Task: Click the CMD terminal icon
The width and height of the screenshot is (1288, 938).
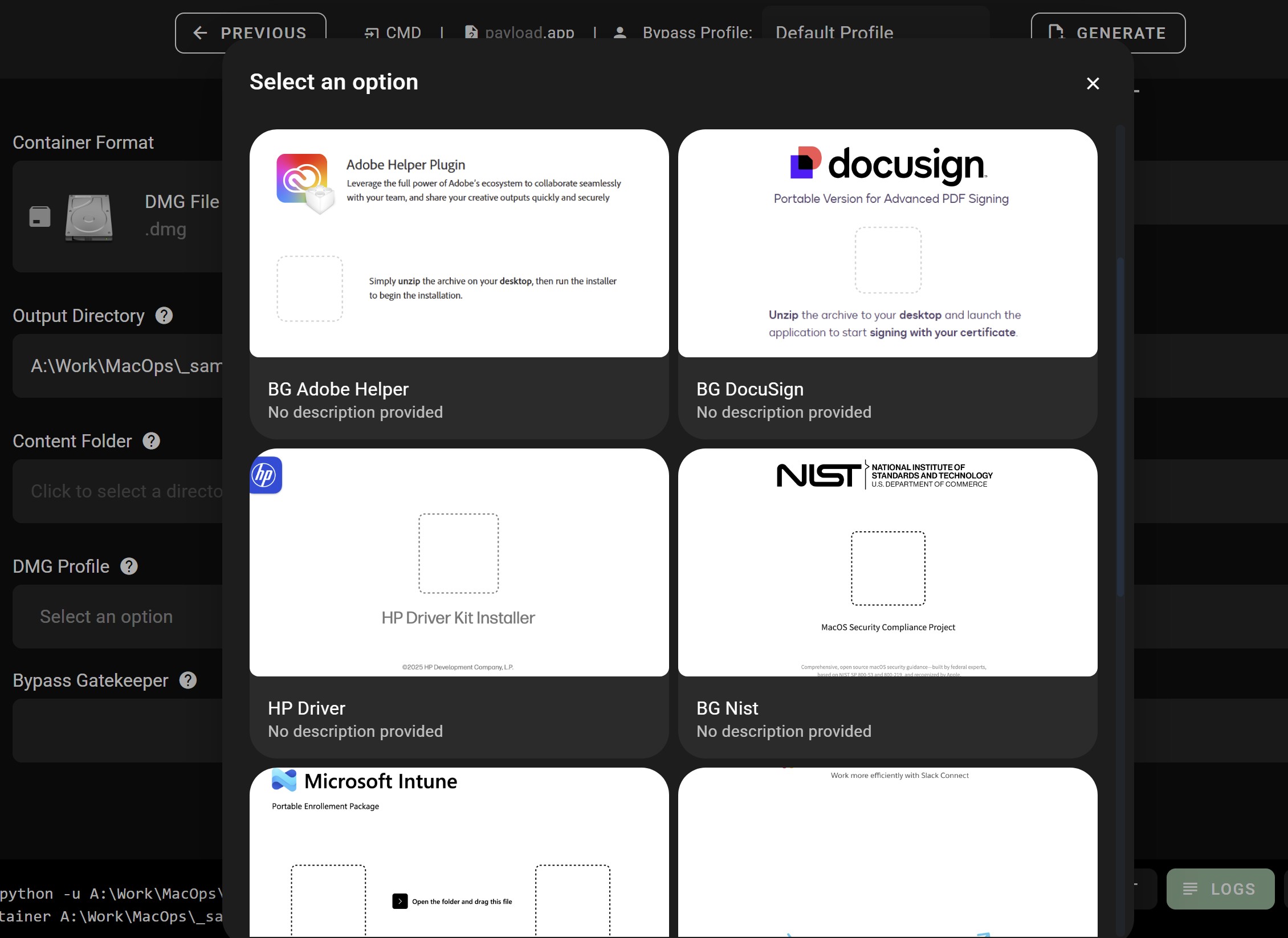Action: pyautogui.click(x=372, y=32)
